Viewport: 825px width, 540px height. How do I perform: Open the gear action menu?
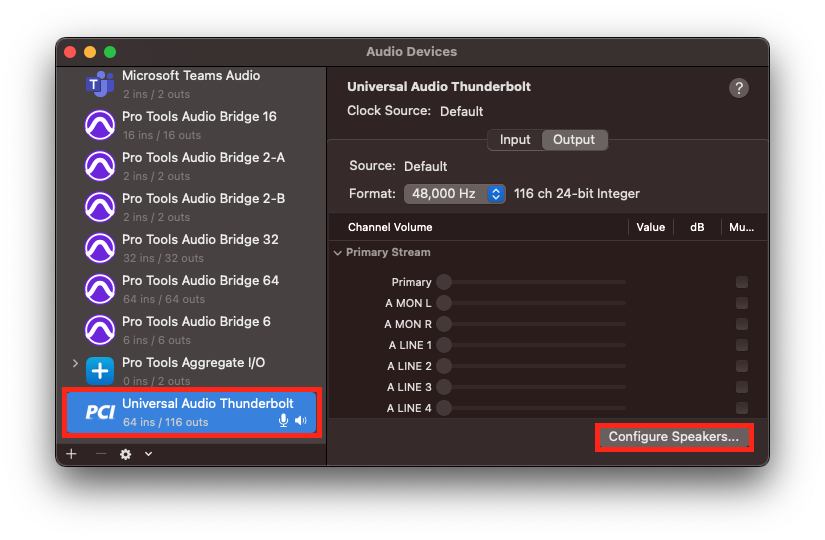click(x=125, y=454)
